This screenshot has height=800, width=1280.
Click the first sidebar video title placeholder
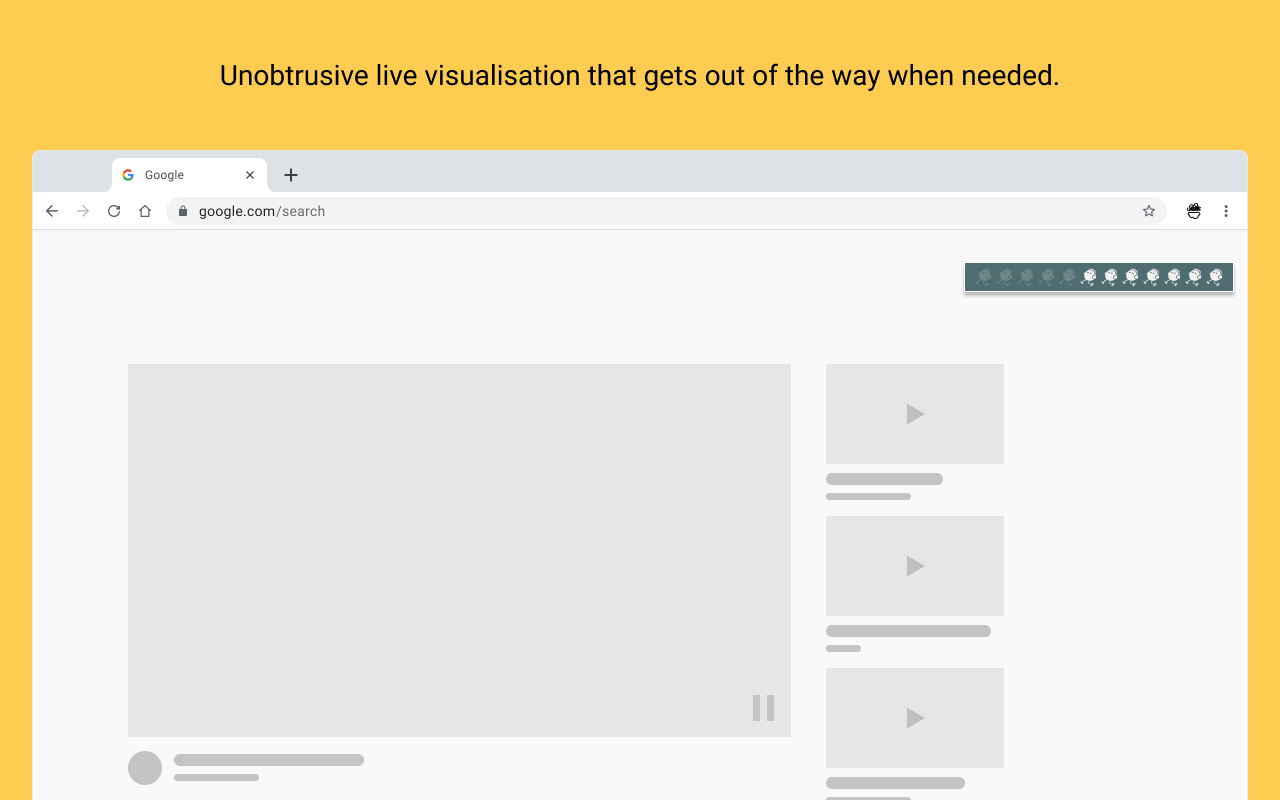[884, 479]
